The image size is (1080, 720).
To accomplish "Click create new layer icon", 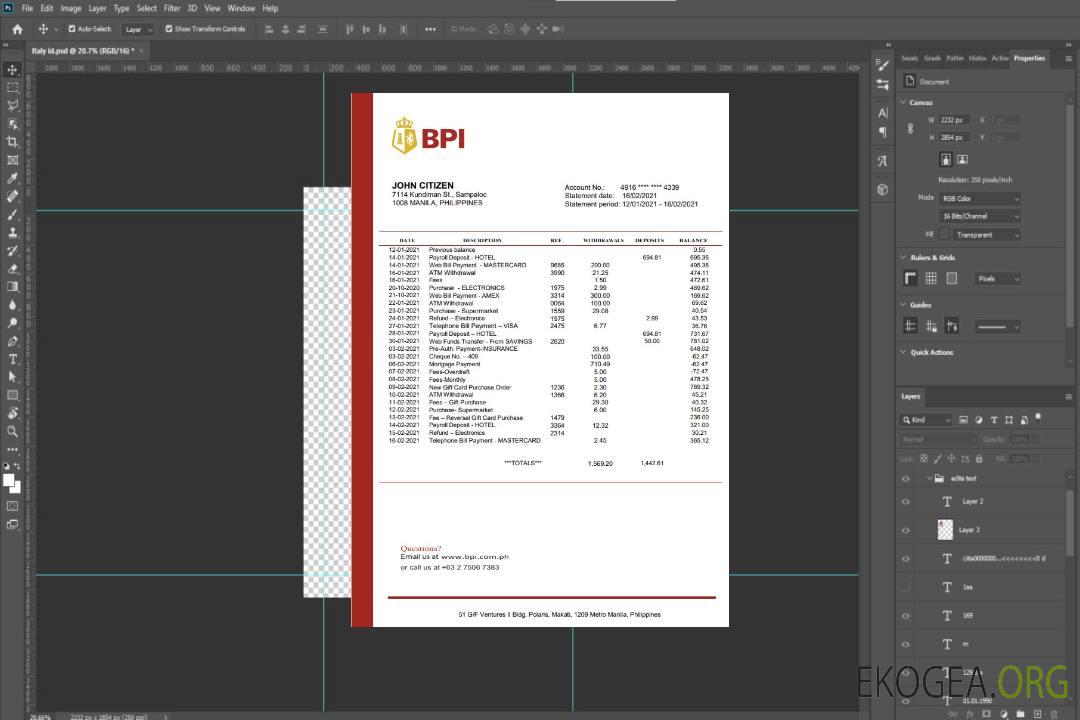I will click(x=1037, y=714).
